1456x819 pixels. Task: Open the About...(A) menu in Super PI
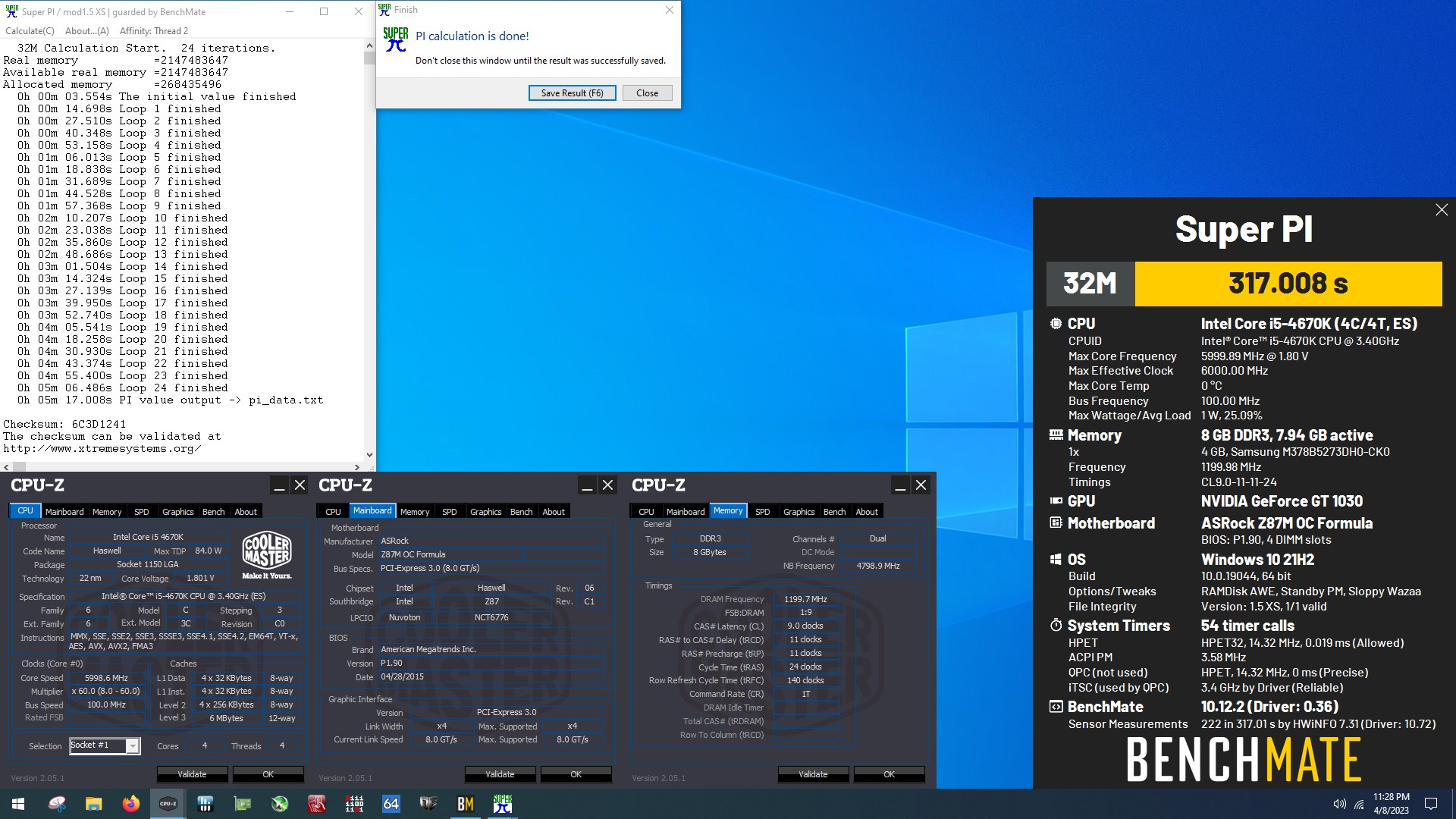pyautogui.click(x=87, y=31)
